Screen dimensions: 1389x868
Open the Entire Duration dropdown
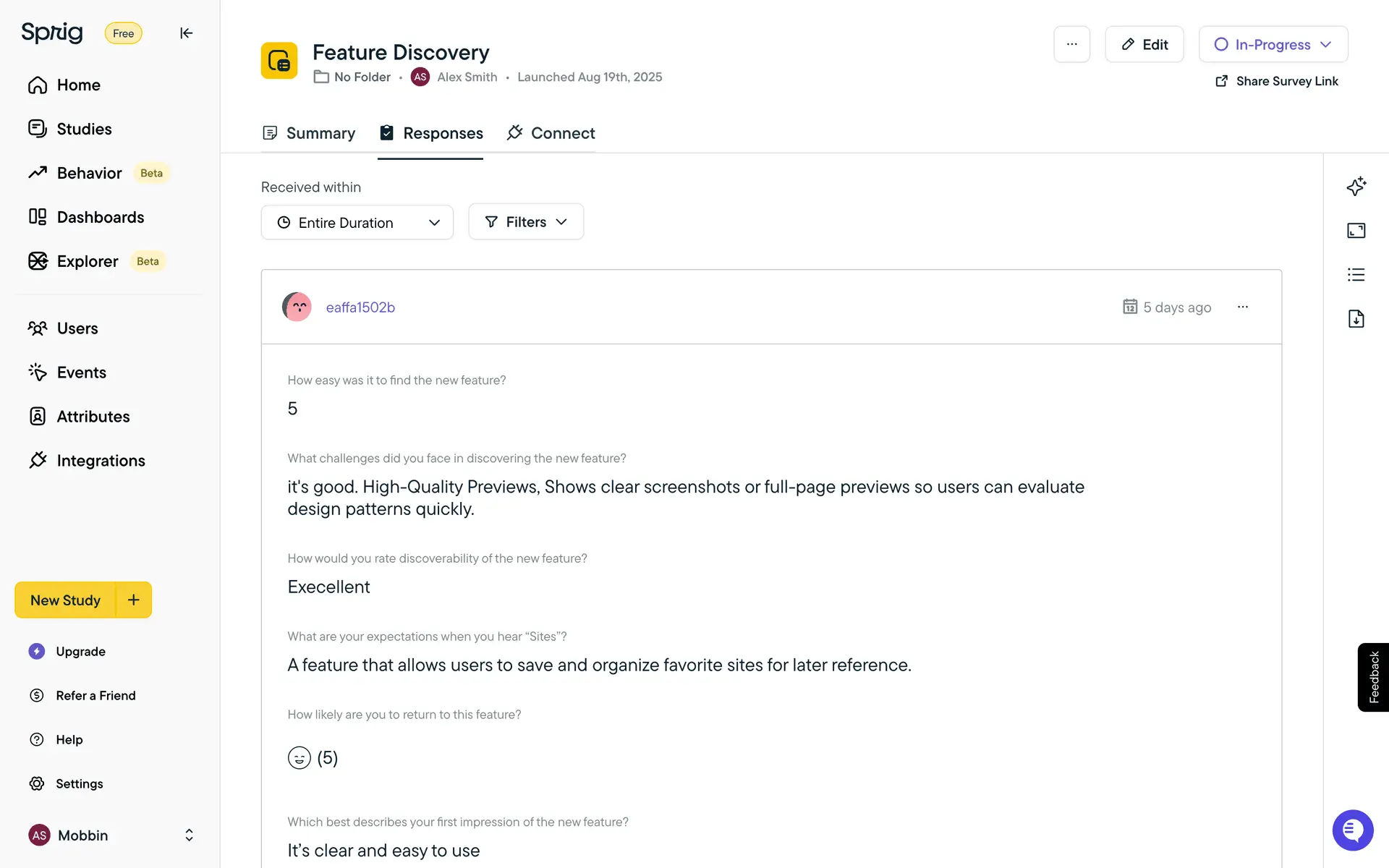tap(357, 223)
